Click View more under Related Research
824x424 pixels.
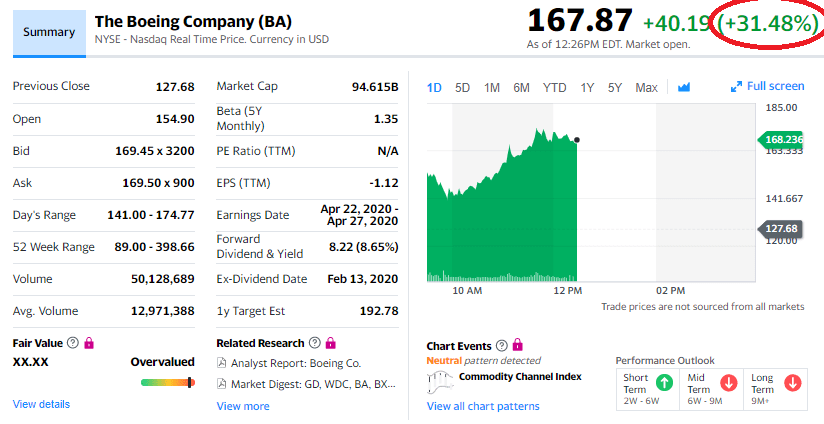pyautogui.click(x=243, y=406)
